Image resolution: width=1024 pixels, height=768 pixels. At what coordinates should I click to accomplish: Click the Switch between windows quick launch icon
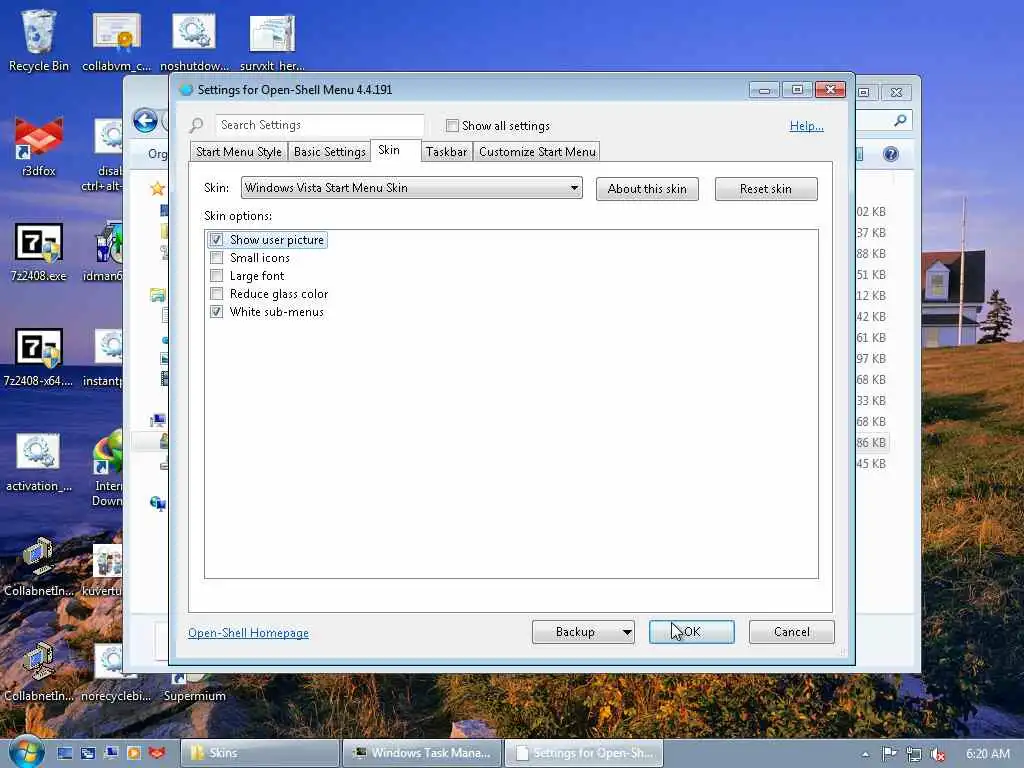click(88, 753)
